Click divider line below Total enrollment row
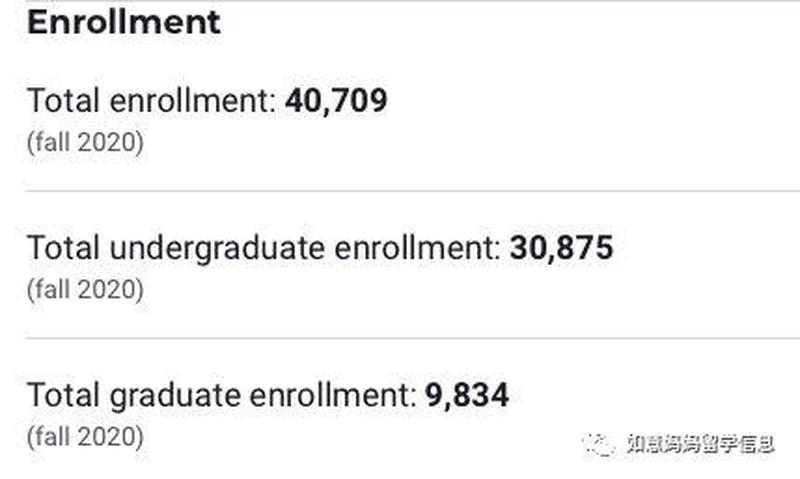Image resolution: width=800 pixels, height=479 pixels. pyautogui.click(x=413, y=191)
